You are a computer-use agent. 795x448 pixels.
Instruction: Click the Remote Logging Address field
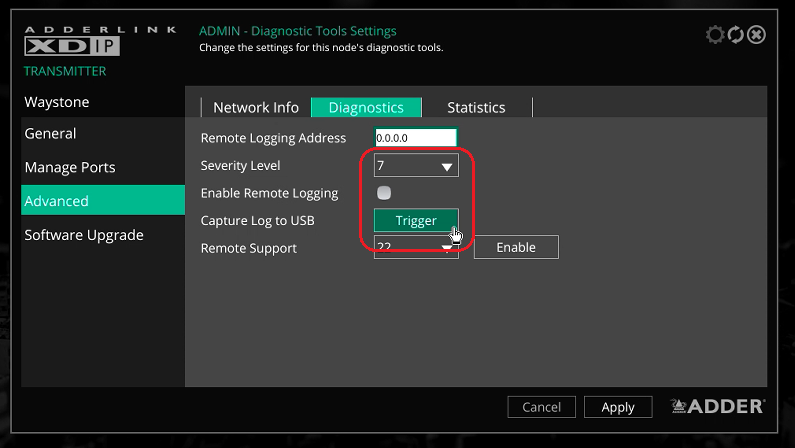[x=415, y=138]
